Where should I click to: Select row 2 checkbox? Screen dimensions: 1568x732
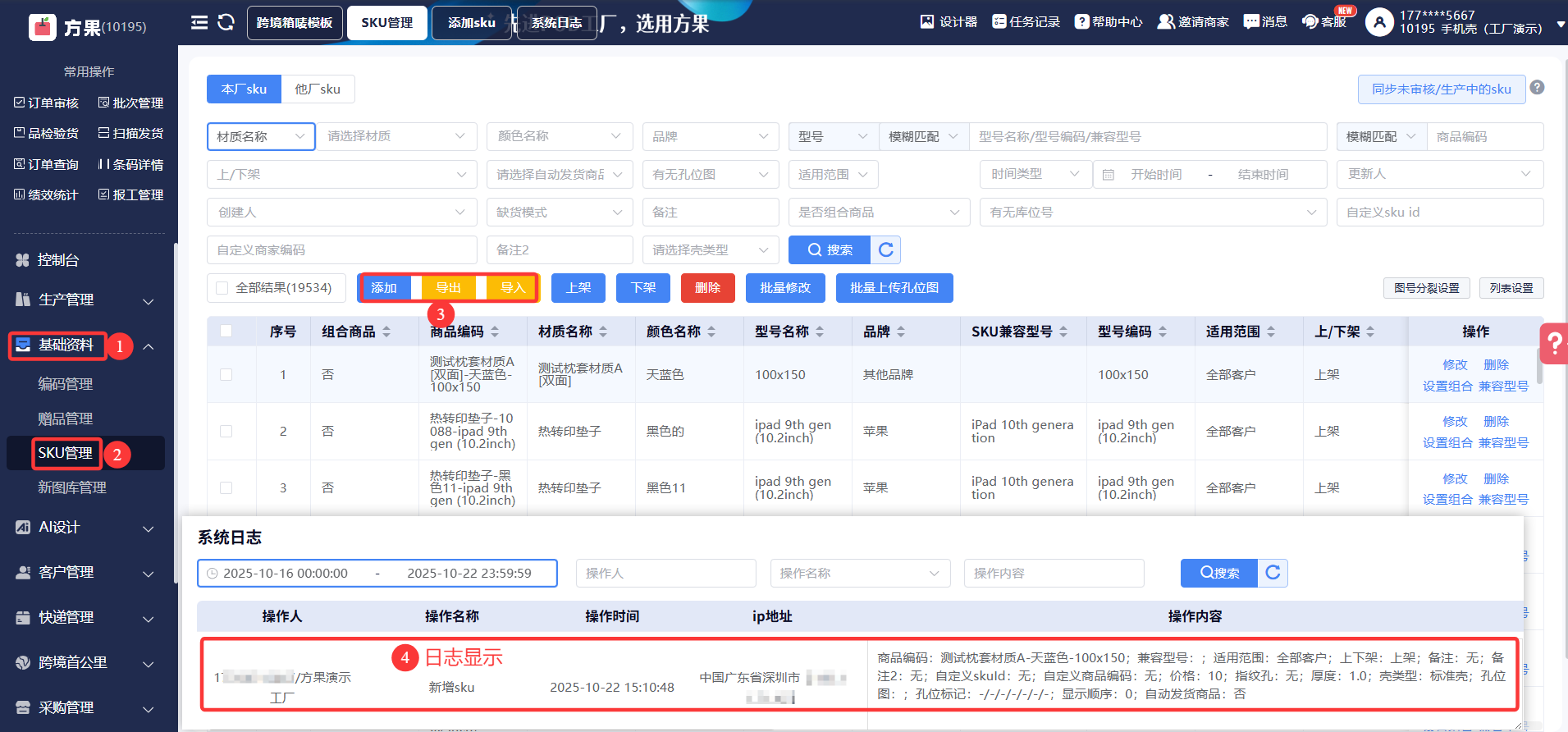click(226, 431)
